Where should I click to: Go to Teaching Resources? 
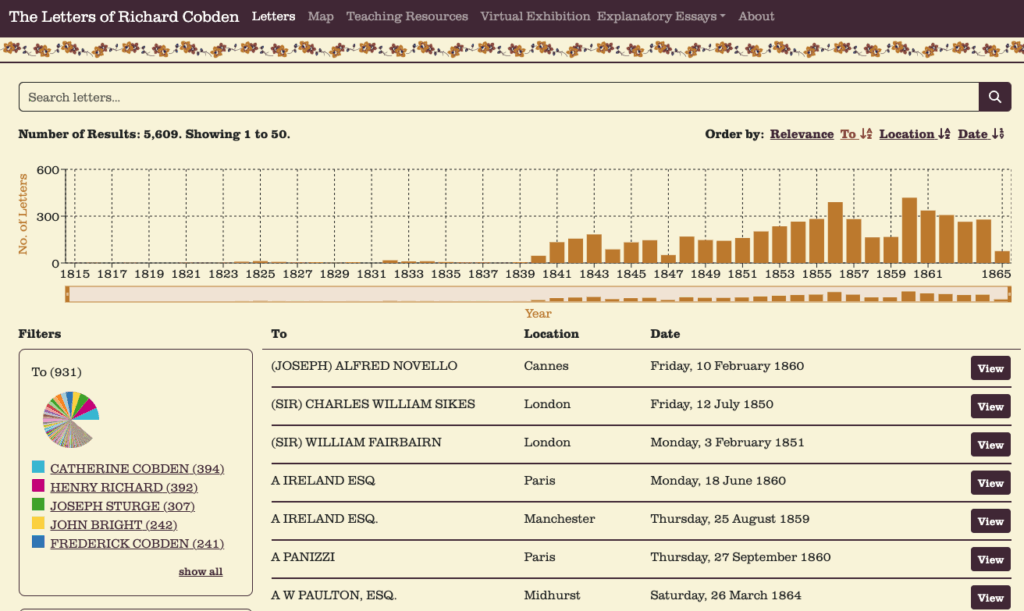[x=407, y=16]
